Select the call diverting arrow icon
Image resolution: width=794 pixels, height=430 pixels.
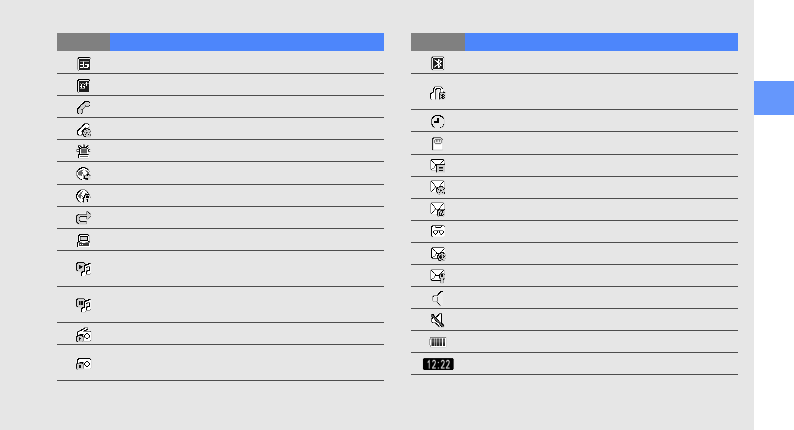84,217
